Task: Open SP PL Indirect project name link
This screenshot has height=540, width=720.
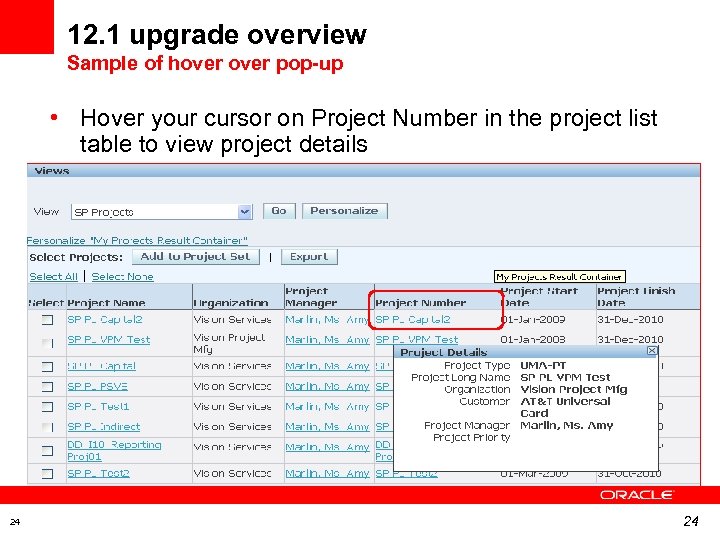Action: 104,427
